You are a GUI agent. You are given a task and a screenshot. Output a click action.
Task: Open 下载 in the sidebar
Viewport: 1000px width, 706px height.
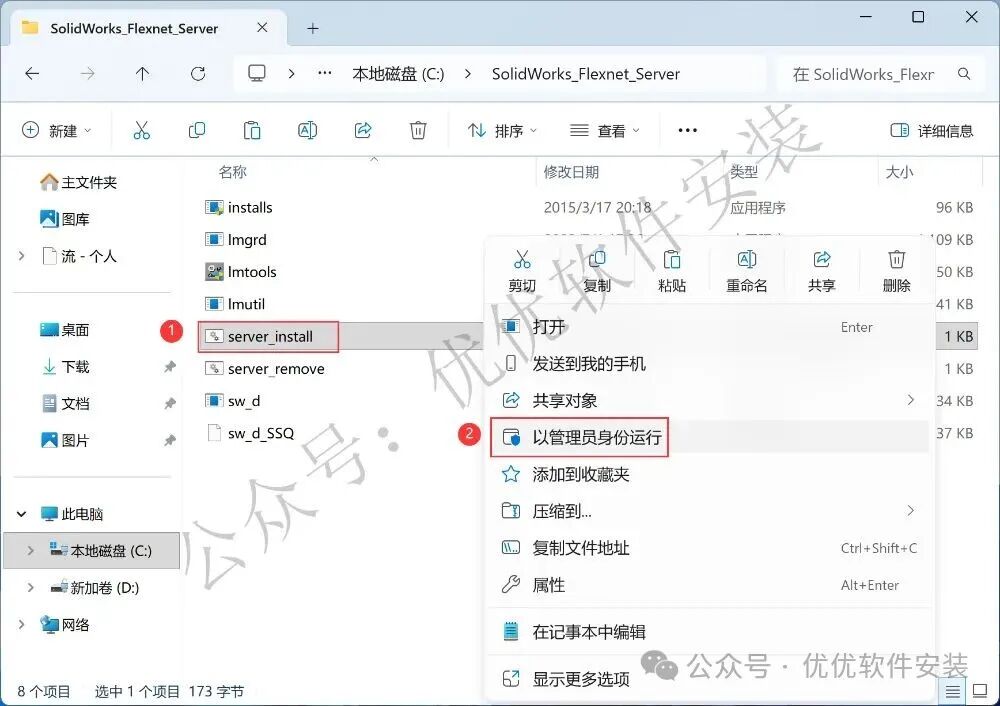tap(65, 367)
